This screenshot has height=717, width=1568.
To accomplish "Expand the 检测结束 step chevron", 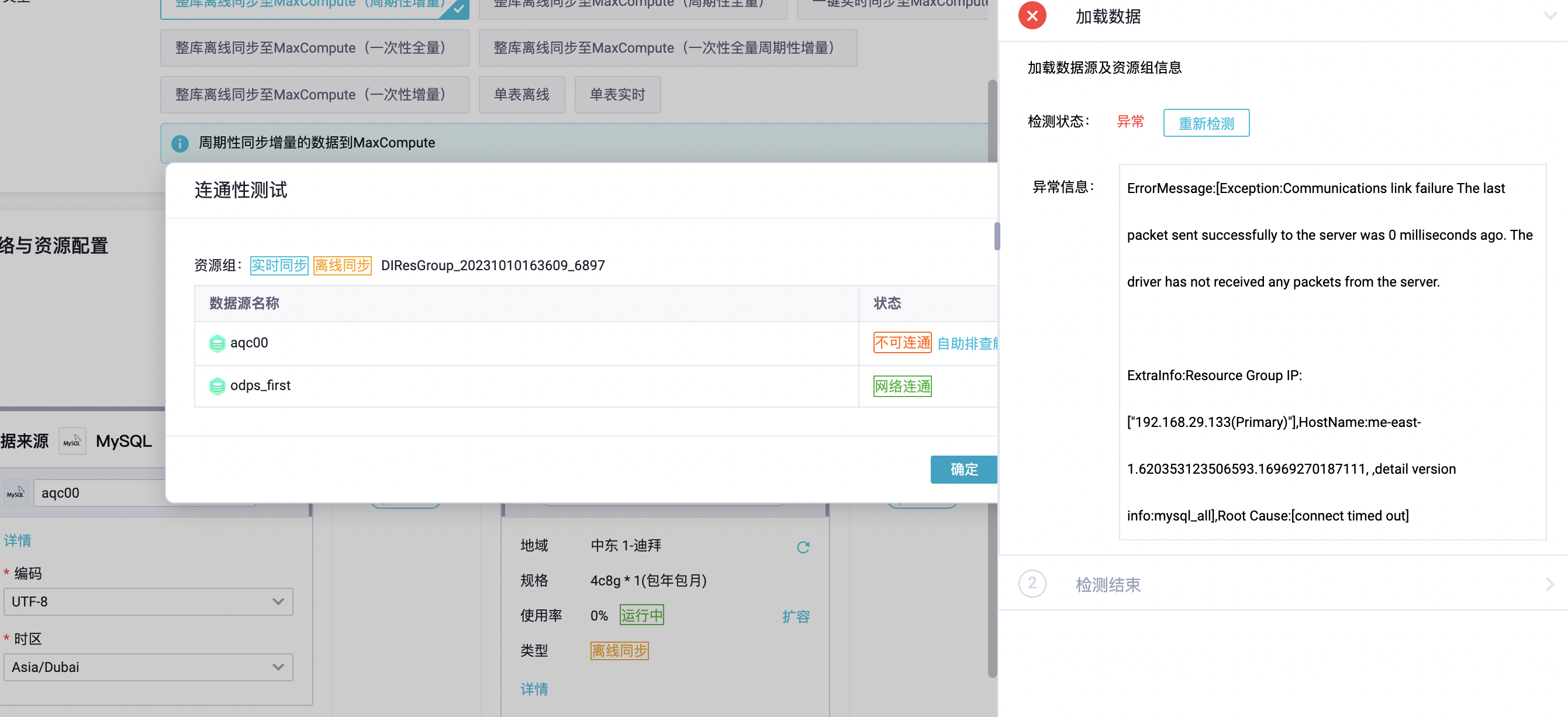I will point(1550,584).
